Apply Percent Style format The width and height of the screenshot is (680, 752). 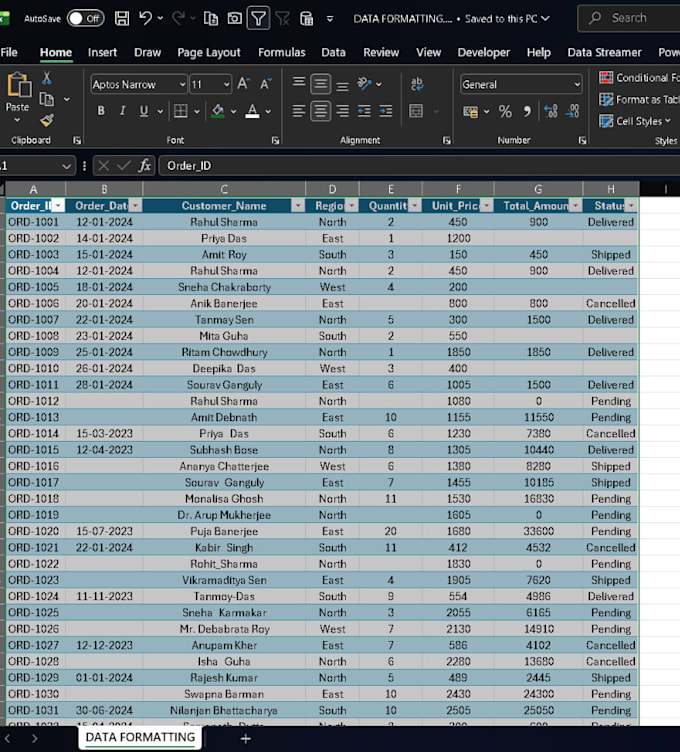pyautogui.click(x=505, y=112)
